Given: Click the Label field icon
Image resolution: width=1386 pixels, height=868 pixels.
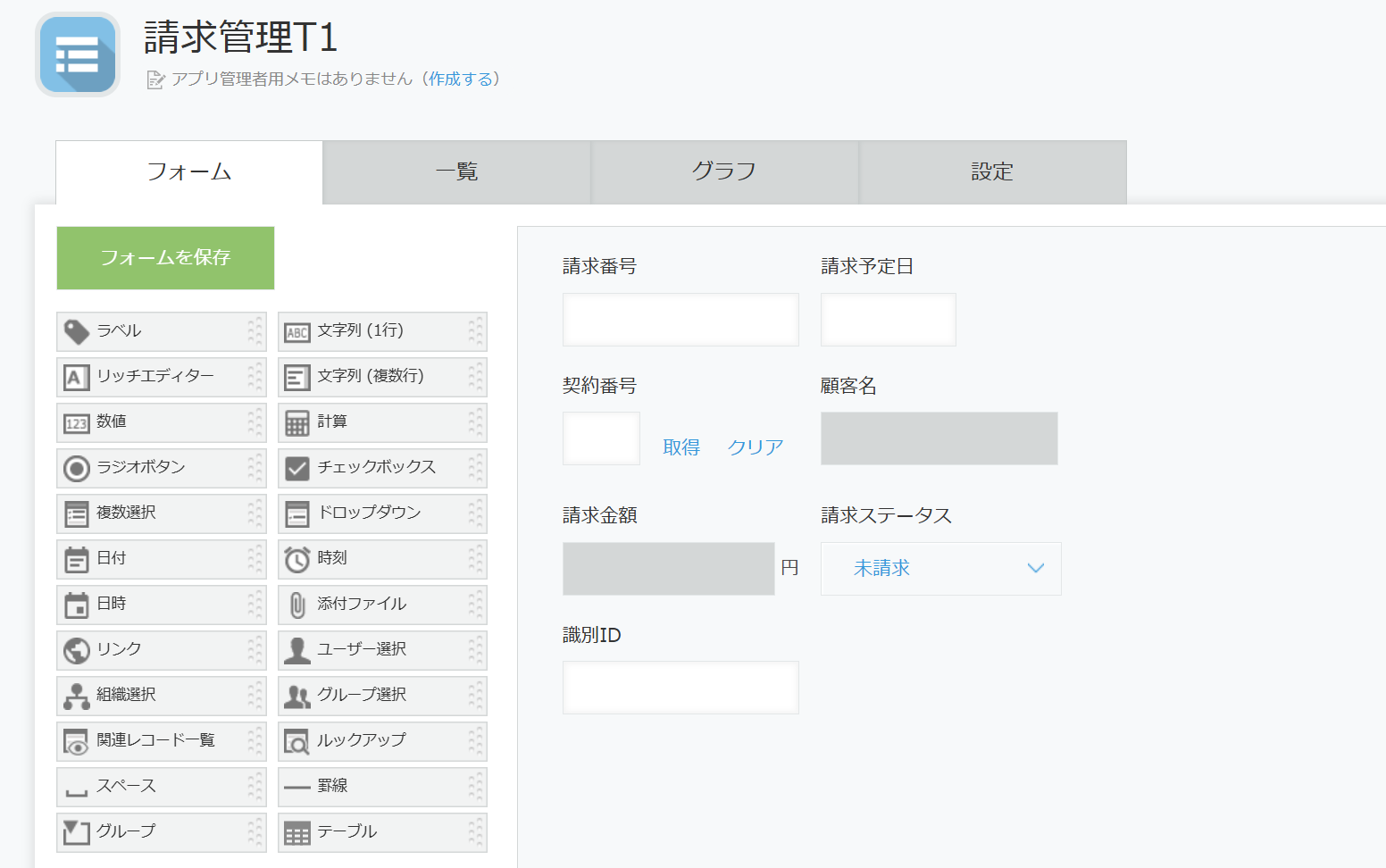Looking at the screenshot, I should coord(77,332).
